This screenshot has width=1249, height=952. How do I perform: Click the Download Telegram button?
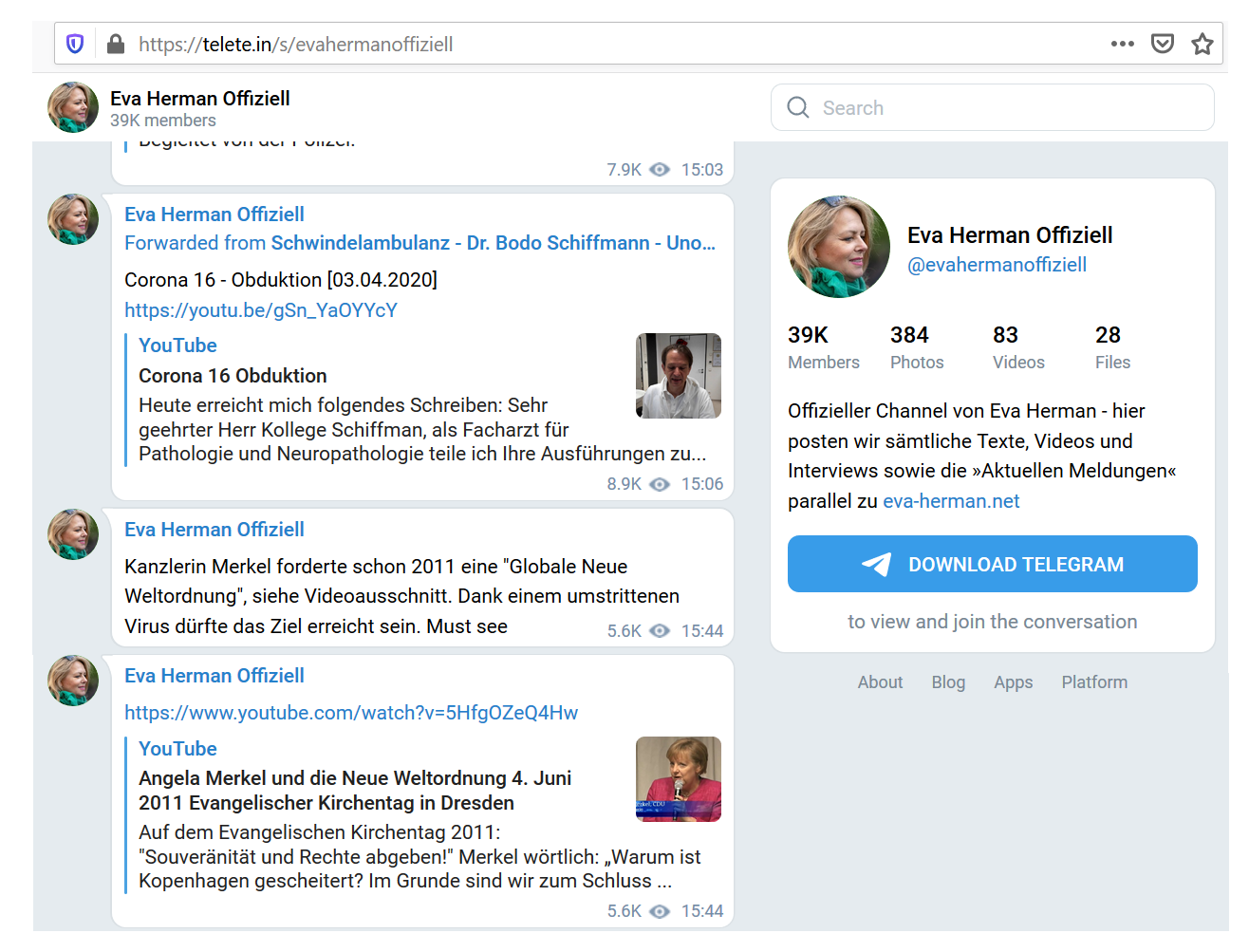coord(992,564)
